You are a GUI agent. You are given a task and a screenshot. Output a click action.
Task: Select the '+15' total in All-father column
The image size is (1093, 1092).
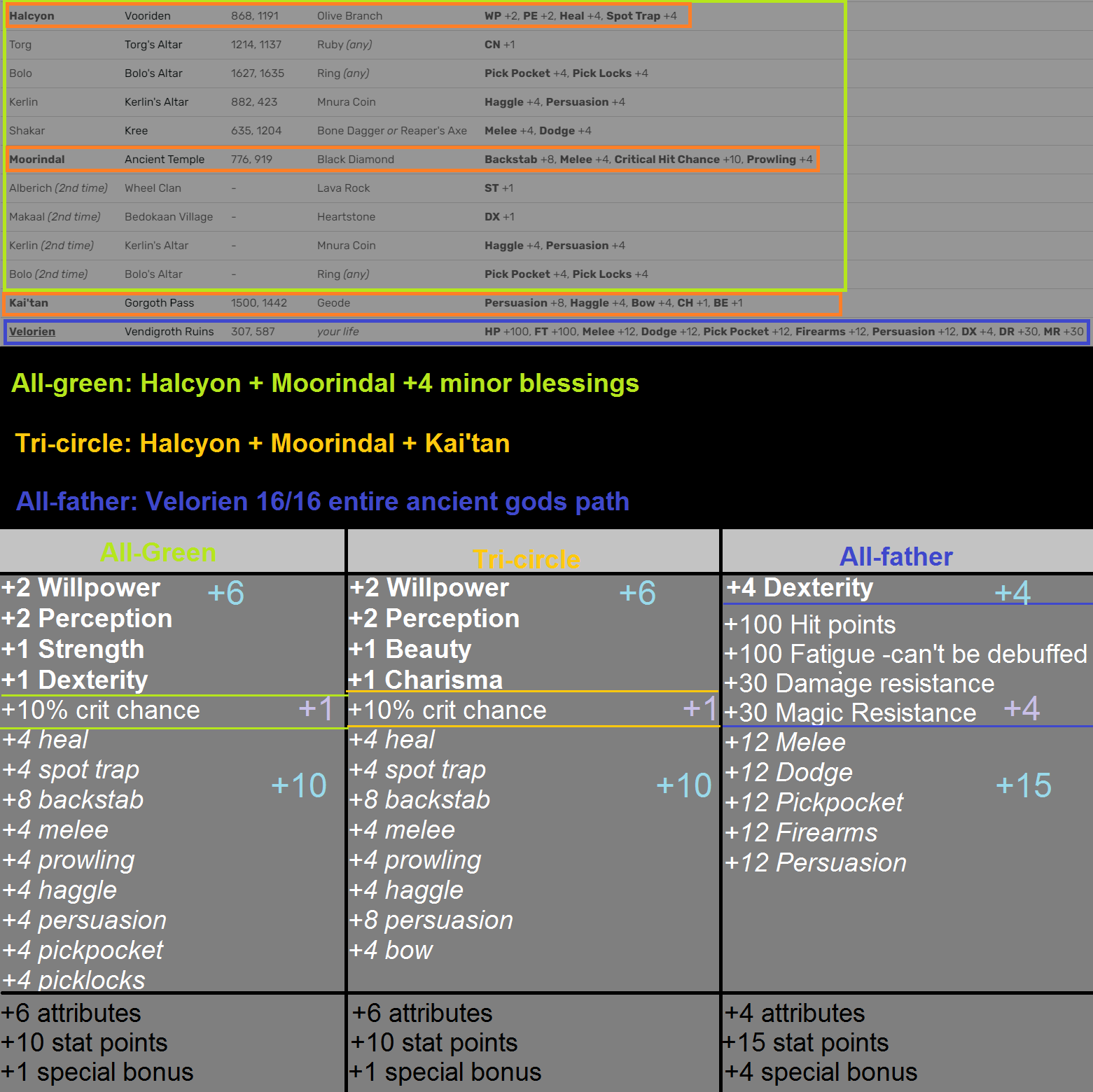[1024, 785]
